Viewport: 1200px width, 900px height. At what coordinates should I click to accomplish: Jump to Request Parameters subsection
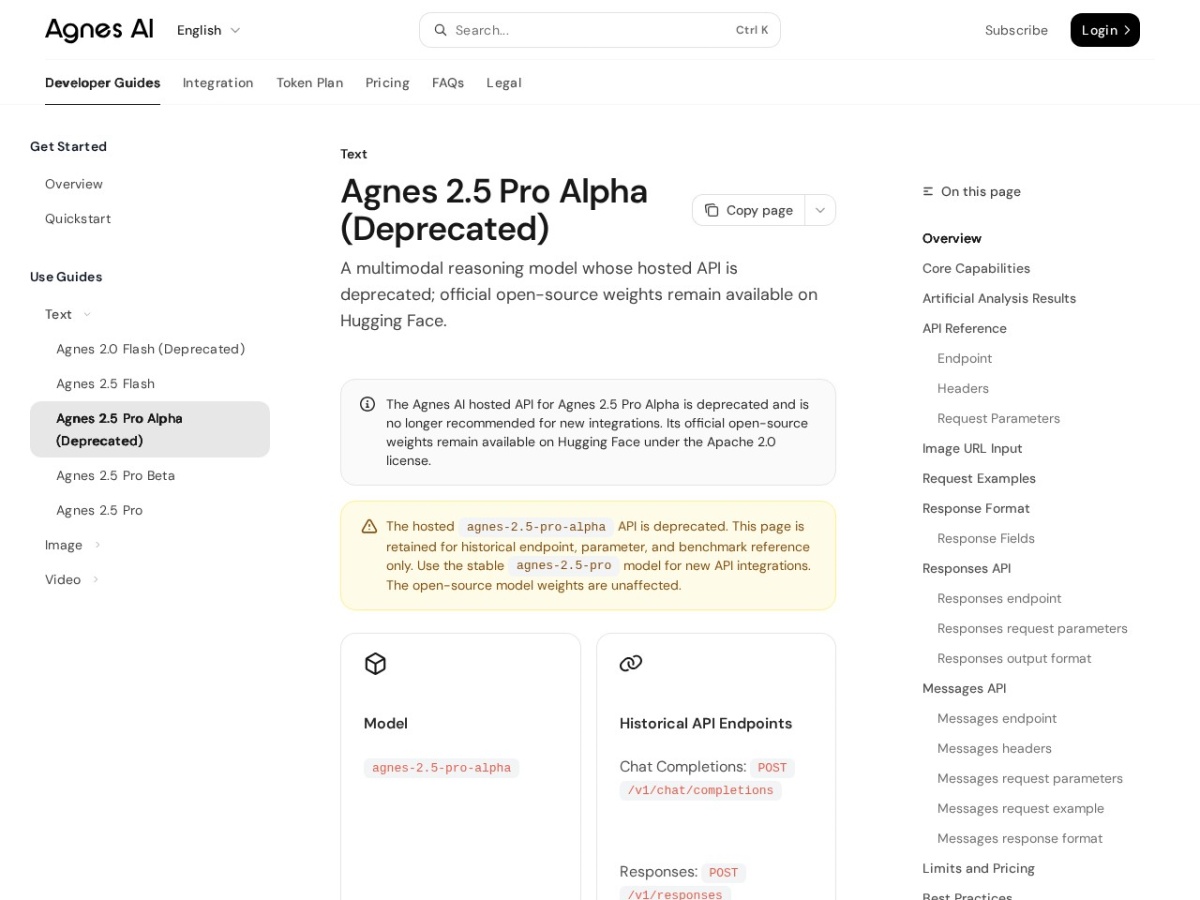point(998,418)
